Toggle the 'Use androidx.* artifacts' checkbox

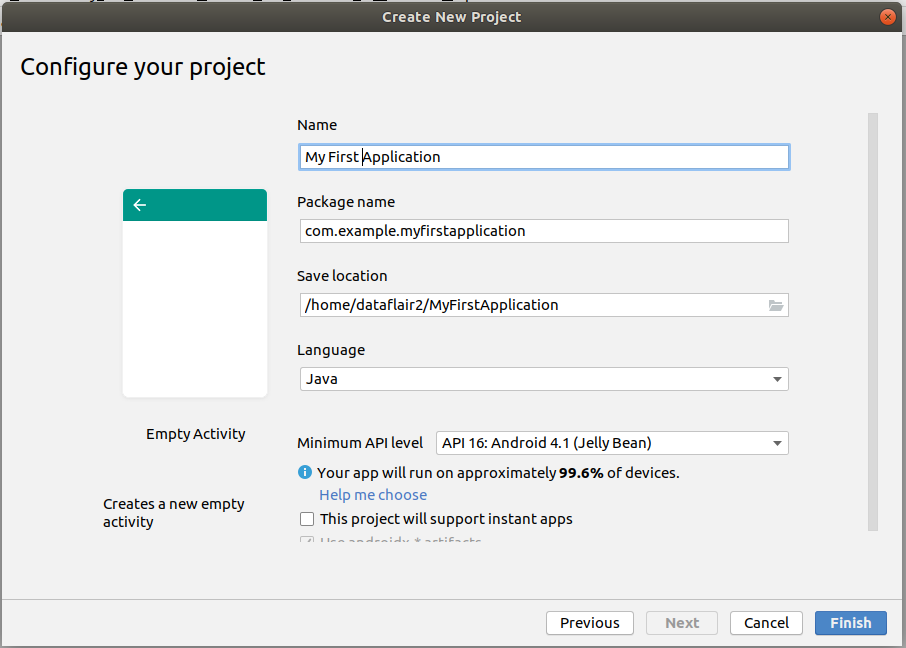(x=308, y=542)
